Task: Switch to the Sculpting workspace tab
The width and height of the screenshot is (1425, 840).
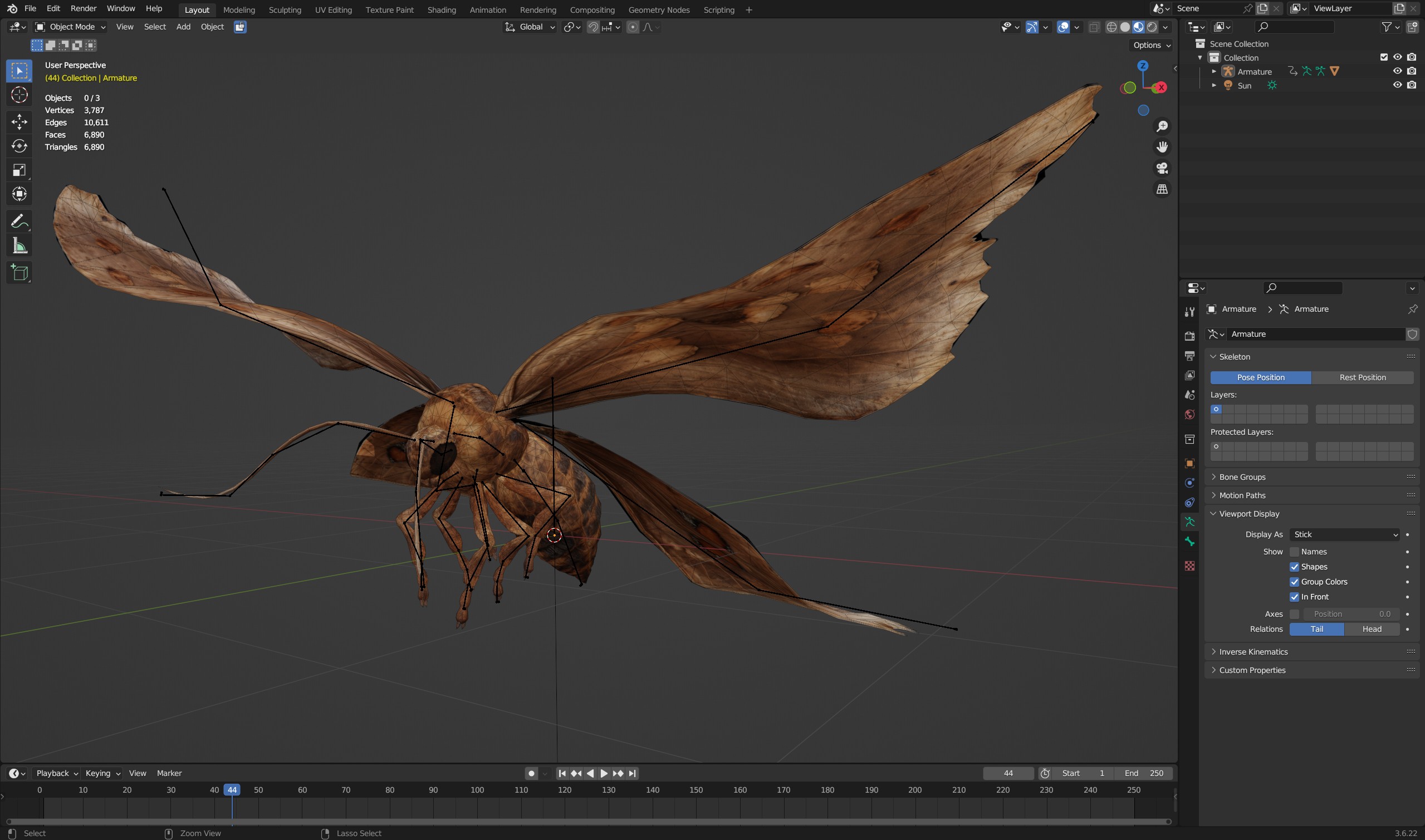Action: 285,9
